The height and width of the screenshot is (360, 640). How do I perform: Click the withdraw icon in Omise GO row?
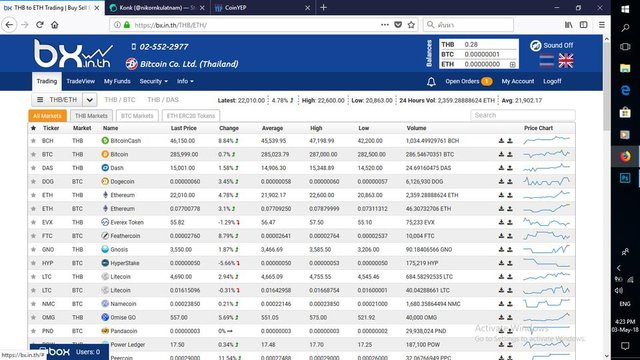[510, 318]
